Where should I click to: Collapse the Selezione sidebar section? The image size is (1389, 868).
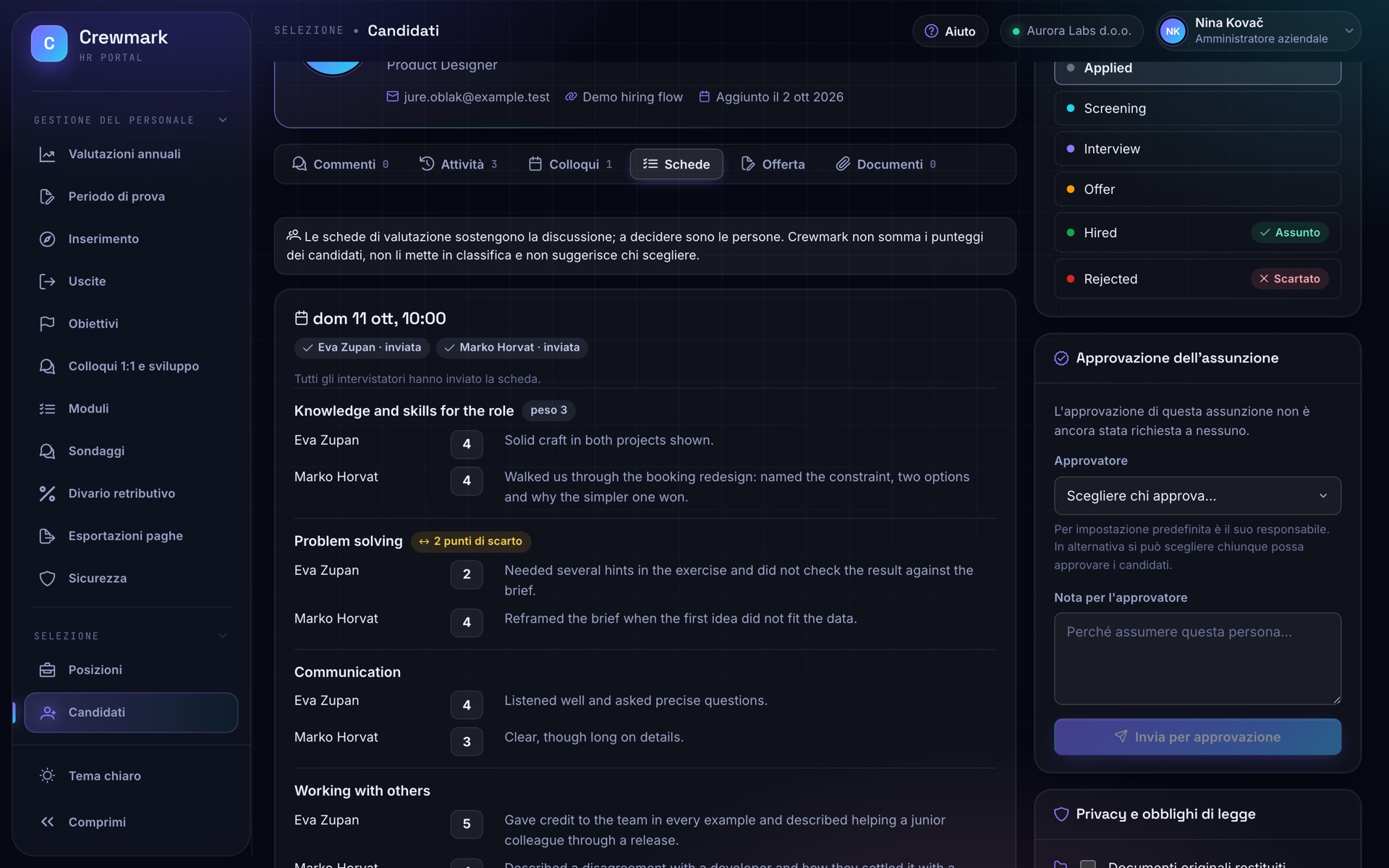point(223,636)
